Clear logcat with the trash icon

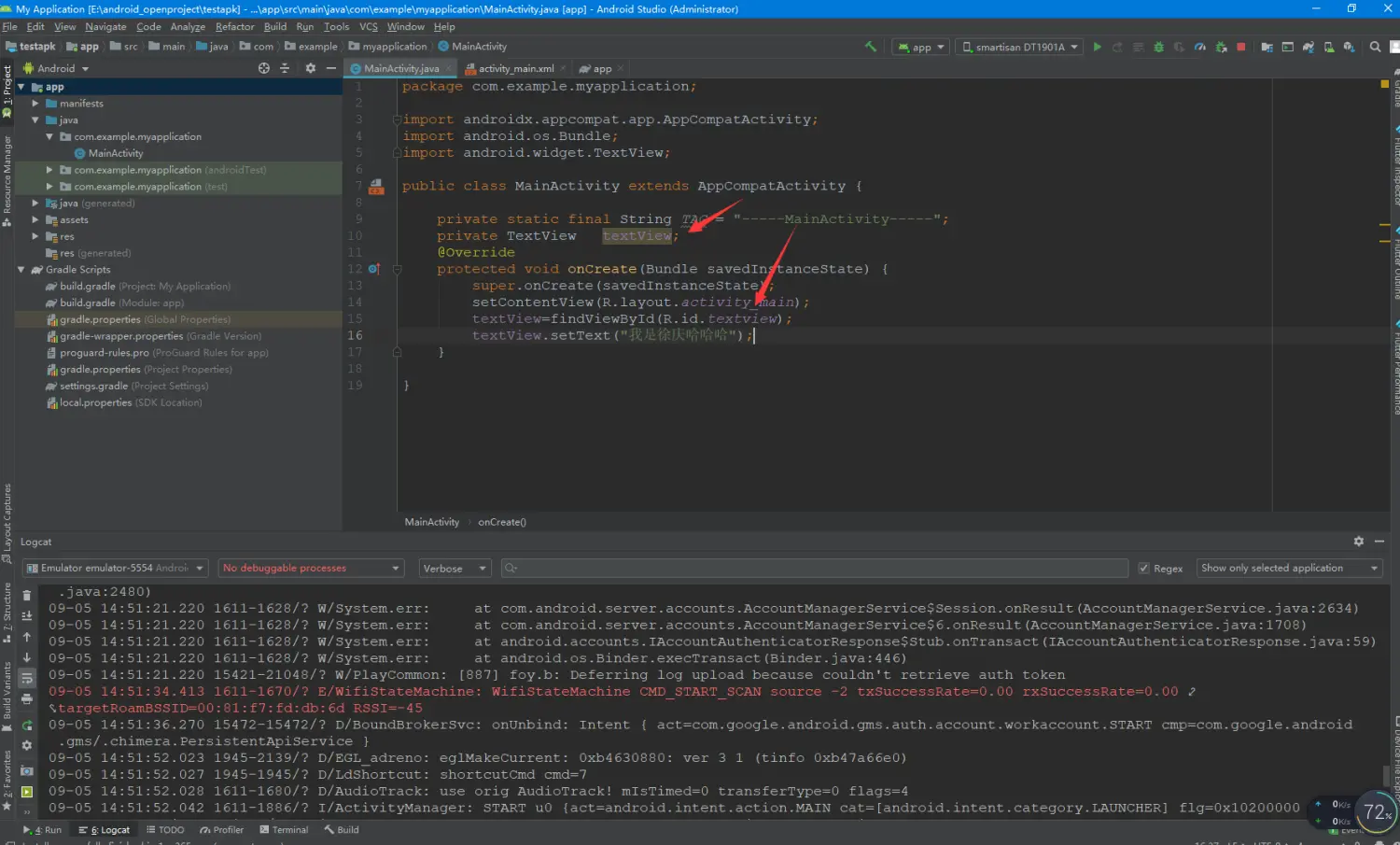pos(27,595)
